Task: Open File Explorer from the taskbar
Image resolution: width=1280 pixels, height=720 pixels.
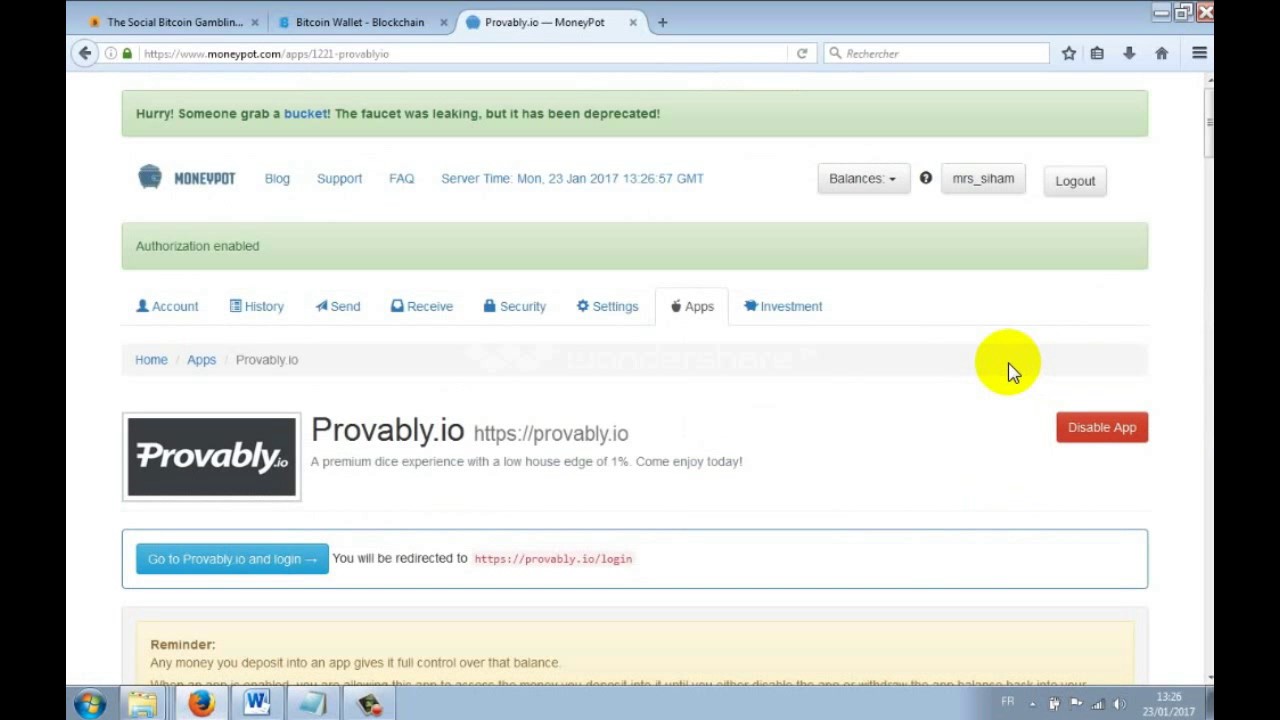Action: tap(142, 704)
